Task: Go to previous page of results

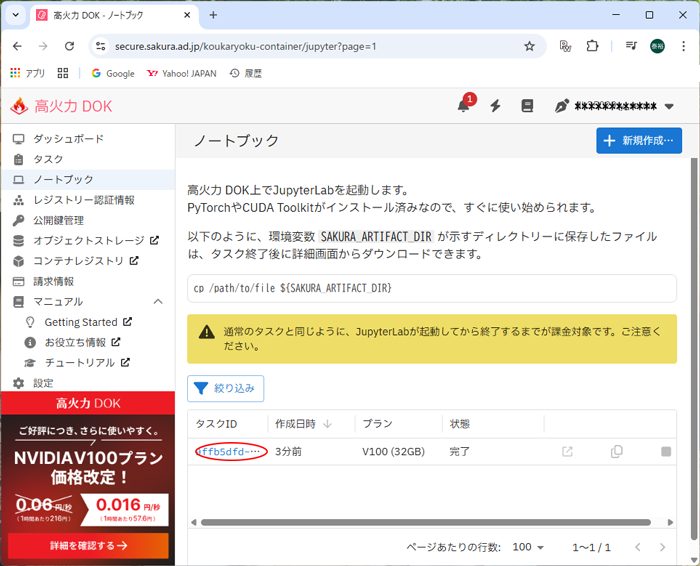Action: pyautogui.click(x=638, y=547)
